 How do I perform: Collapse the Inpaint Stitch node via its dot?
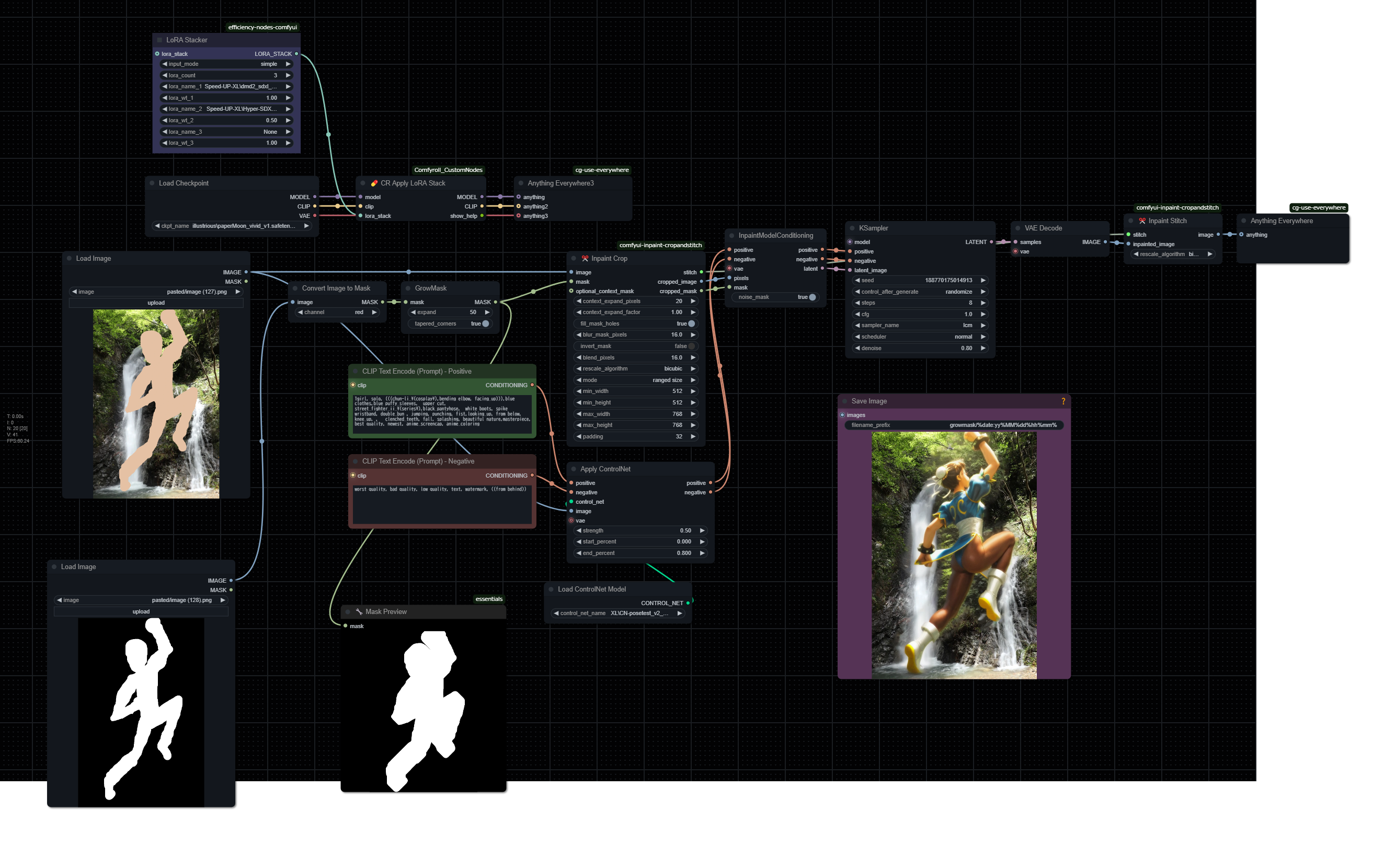[x=1131, y=221]
